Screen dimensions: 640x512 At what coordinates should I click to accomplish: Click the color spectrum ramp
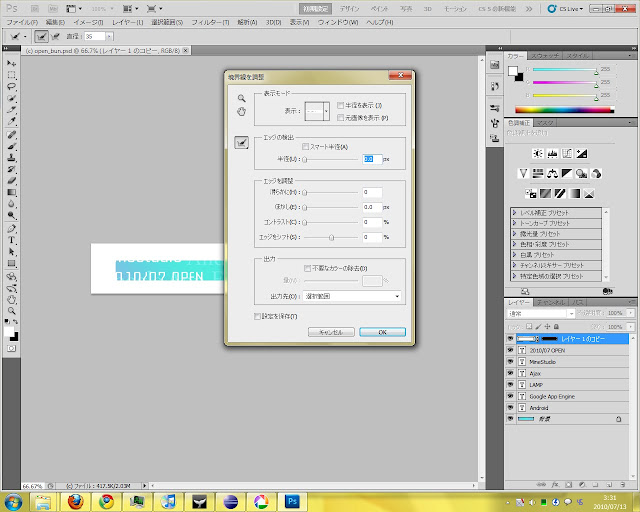point(564,109)
